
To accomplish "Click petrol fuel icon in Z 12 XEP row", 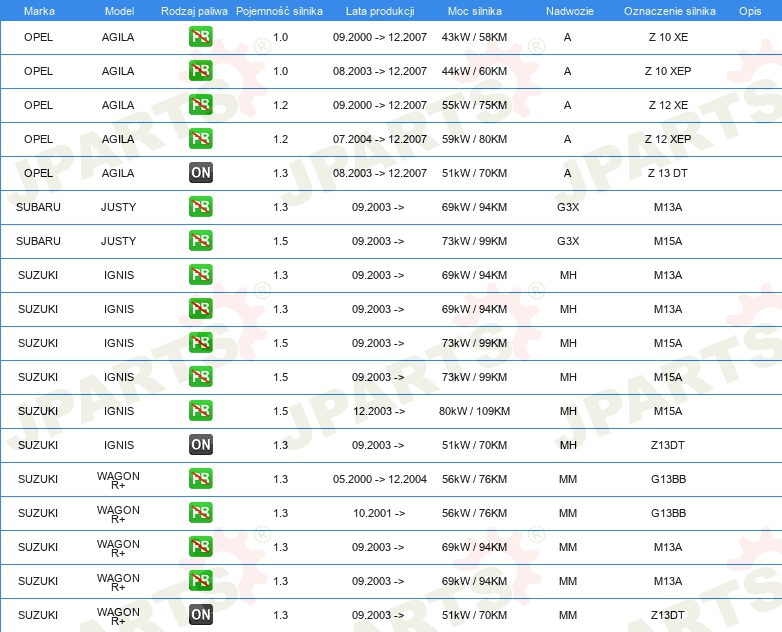I will pyautogui.click(x=200, y=139).
